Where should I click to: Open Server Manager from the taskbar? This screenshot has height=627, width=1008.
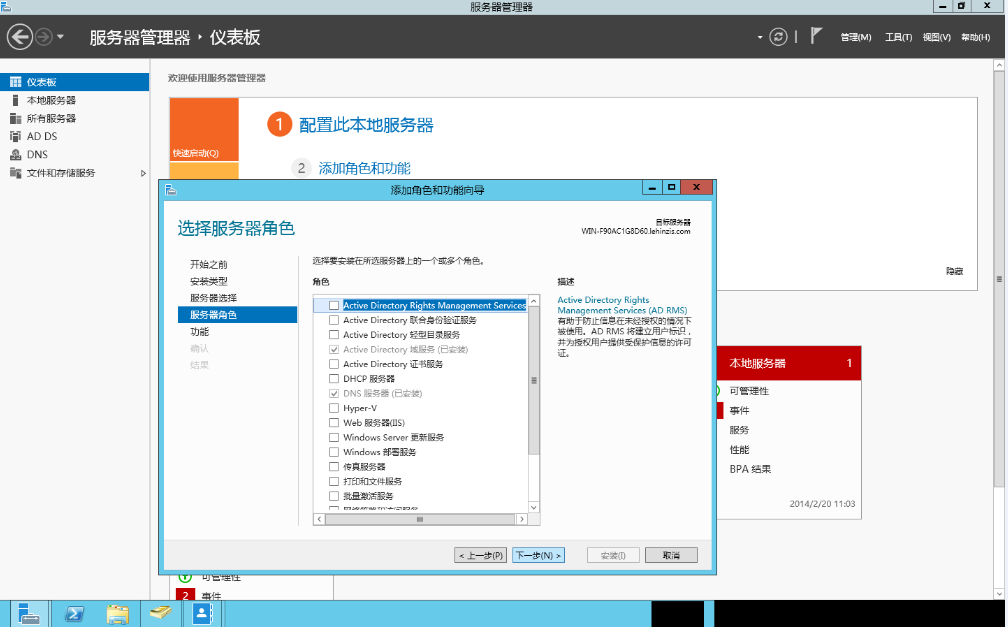coord(29,614)
